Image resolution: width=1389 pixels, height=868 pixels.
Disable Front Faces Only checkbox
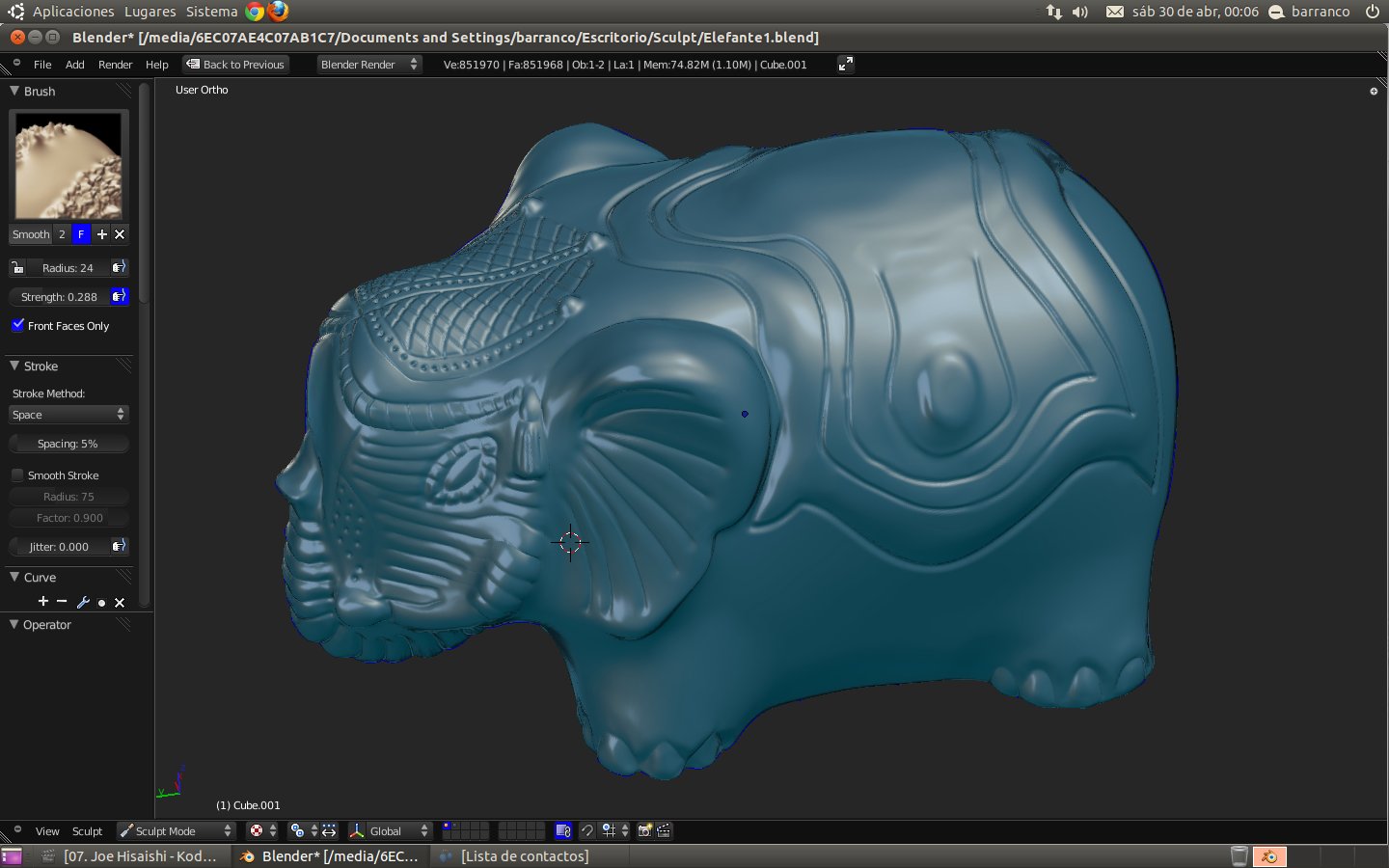[x=17, y=325]
